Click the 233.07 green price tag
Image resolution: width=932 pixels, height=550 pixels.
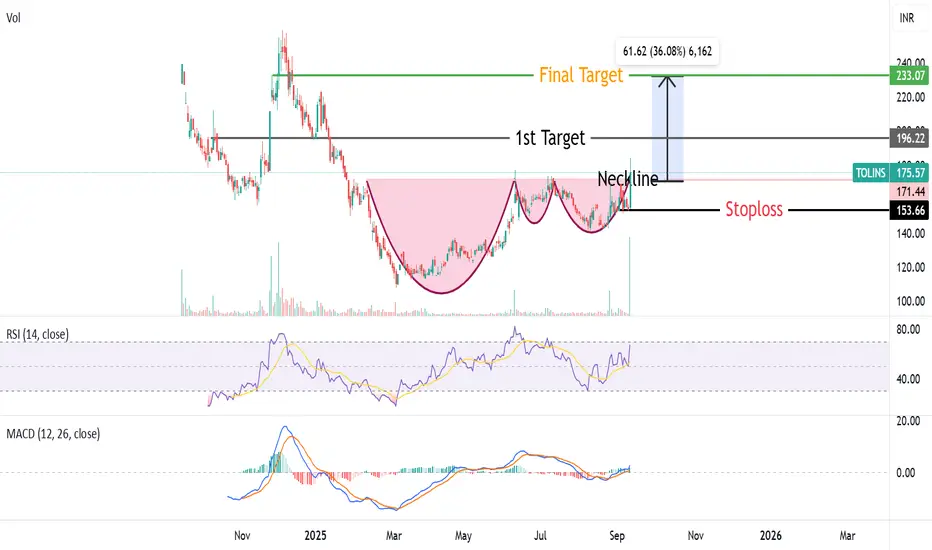pos(910,76)
